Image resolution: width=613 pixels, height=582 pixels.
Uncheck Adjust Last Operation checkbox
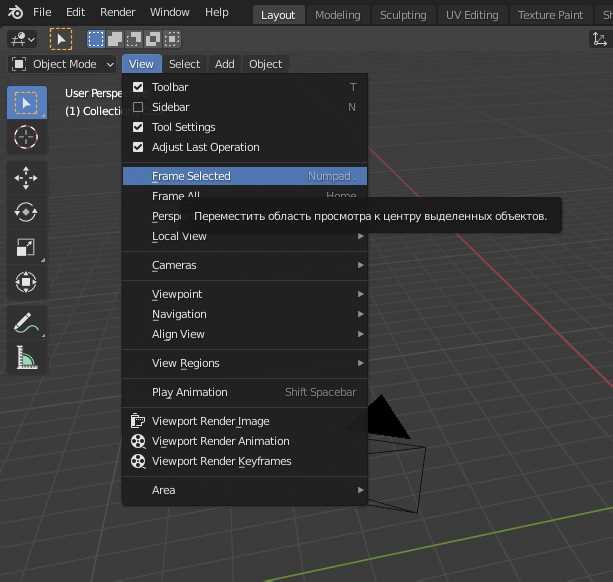[x=138, y=147]
